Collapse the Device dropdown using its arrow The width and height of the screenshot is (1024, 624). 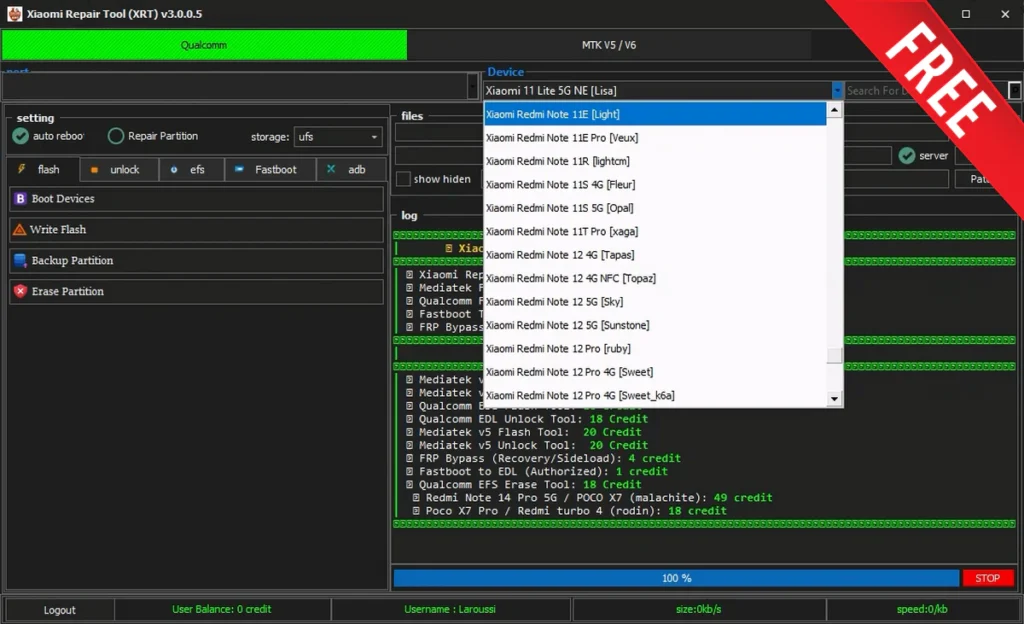[x=837, y=91]
